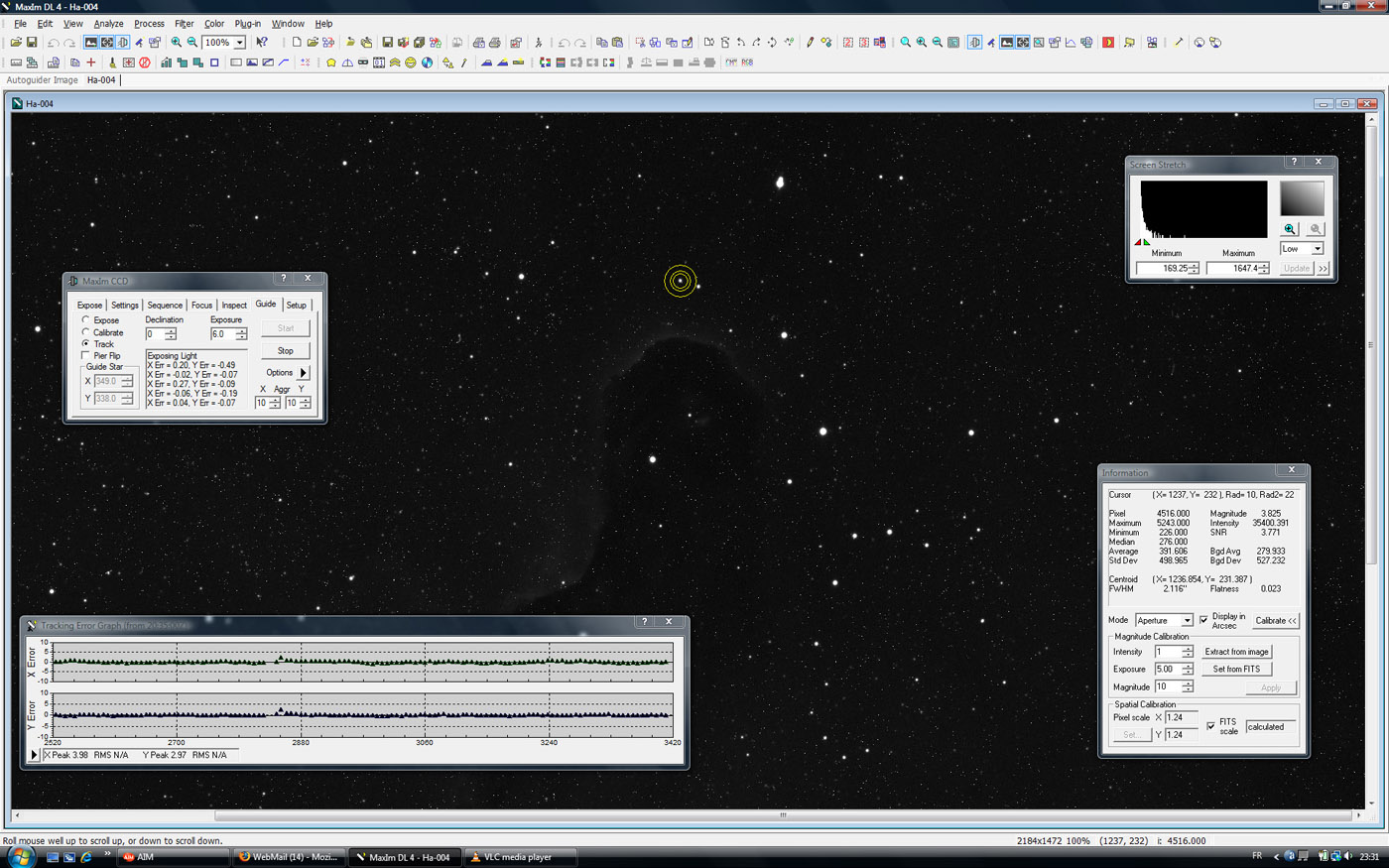Click the pencil edit icon in right toolbar

click(810, 43)
